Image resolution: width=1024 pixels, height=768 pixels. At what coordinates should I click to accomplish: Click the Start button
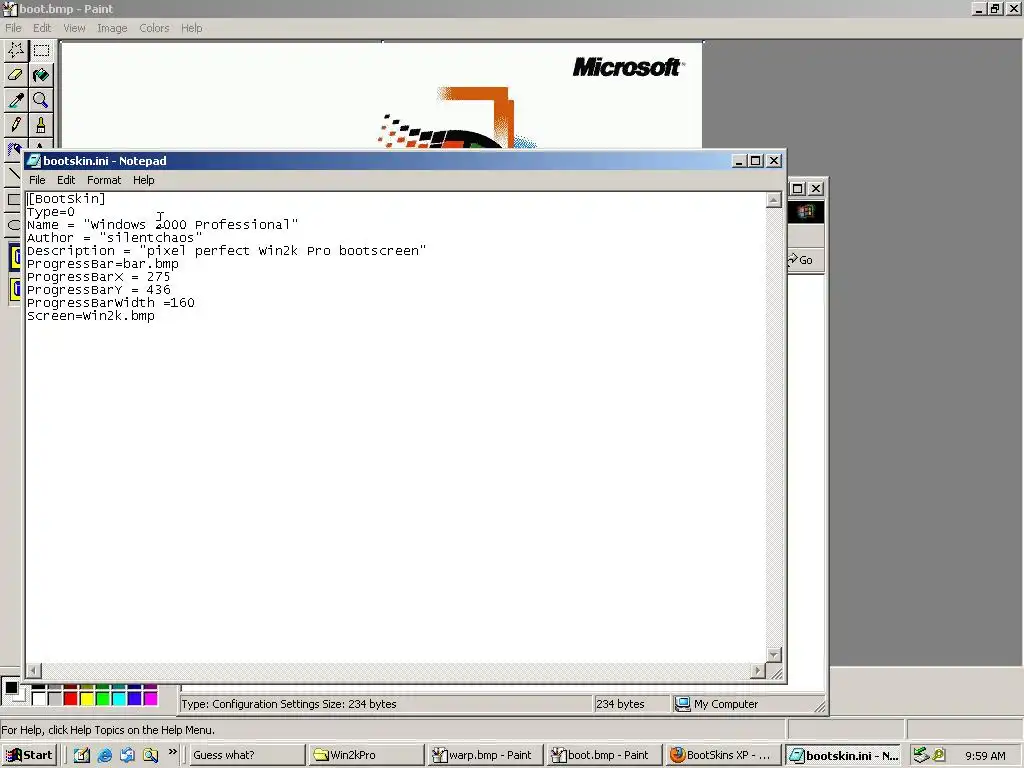[29, 755]
